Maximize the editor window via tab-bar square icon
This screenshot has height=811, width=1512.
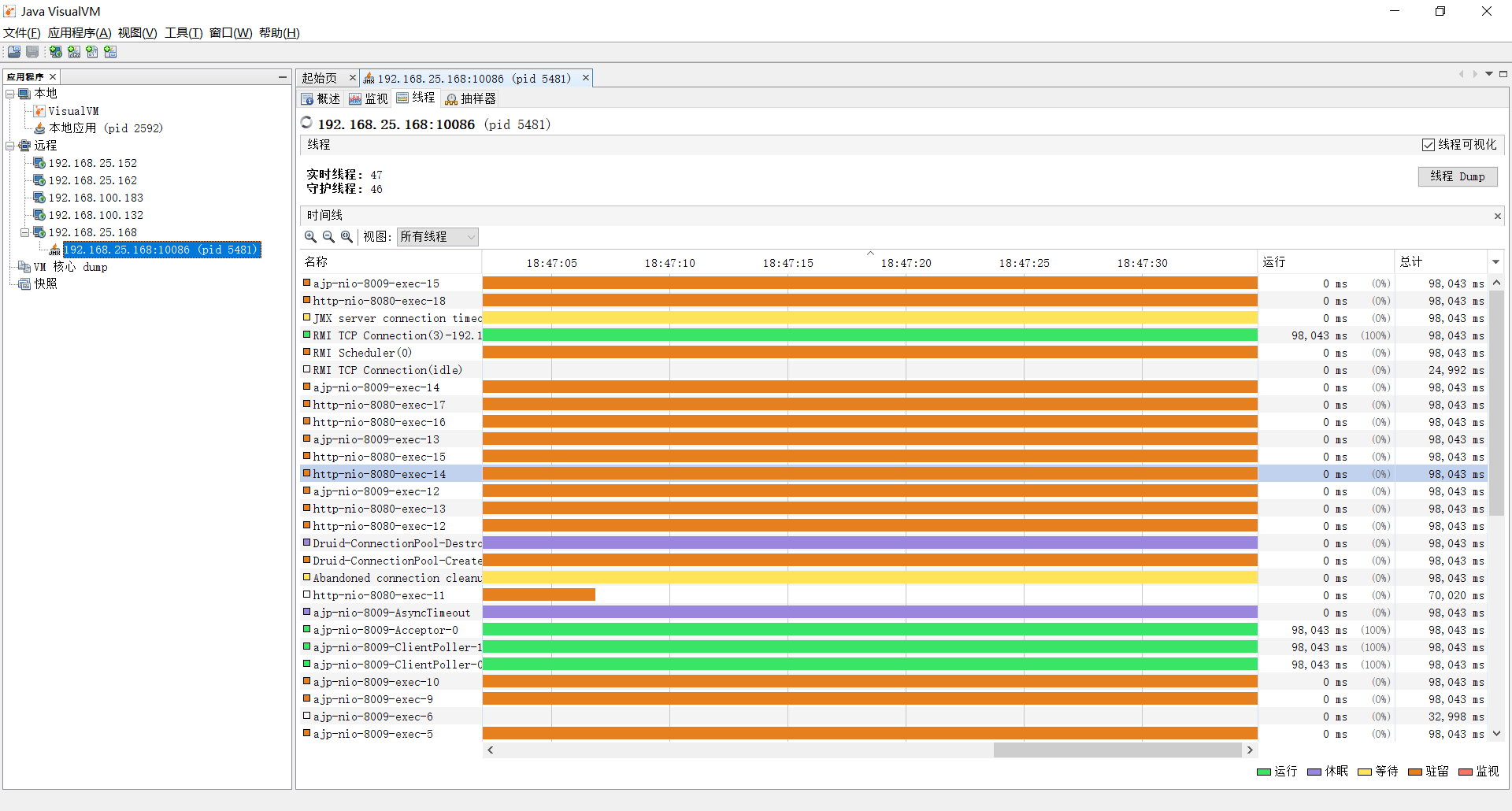coord(1503,74)
